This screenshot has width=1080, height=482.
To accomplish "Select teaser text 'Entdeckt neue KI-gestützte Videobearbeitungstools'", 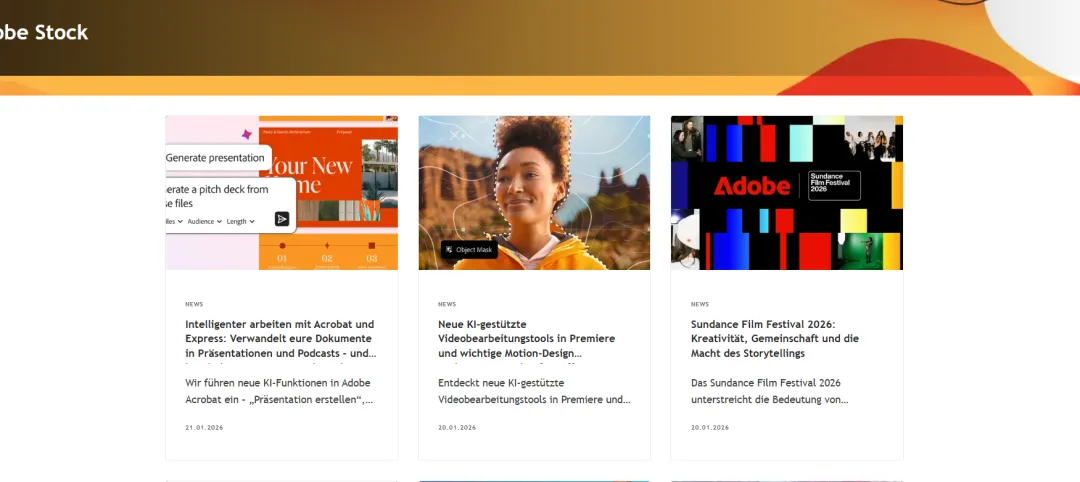I will 534,391.
